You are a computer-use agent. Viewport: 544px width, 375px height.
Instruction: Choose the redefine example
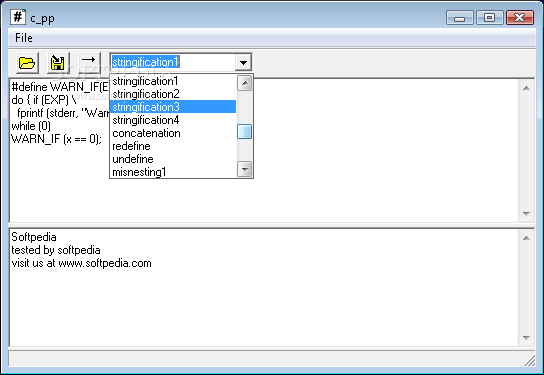click(173, 146)
